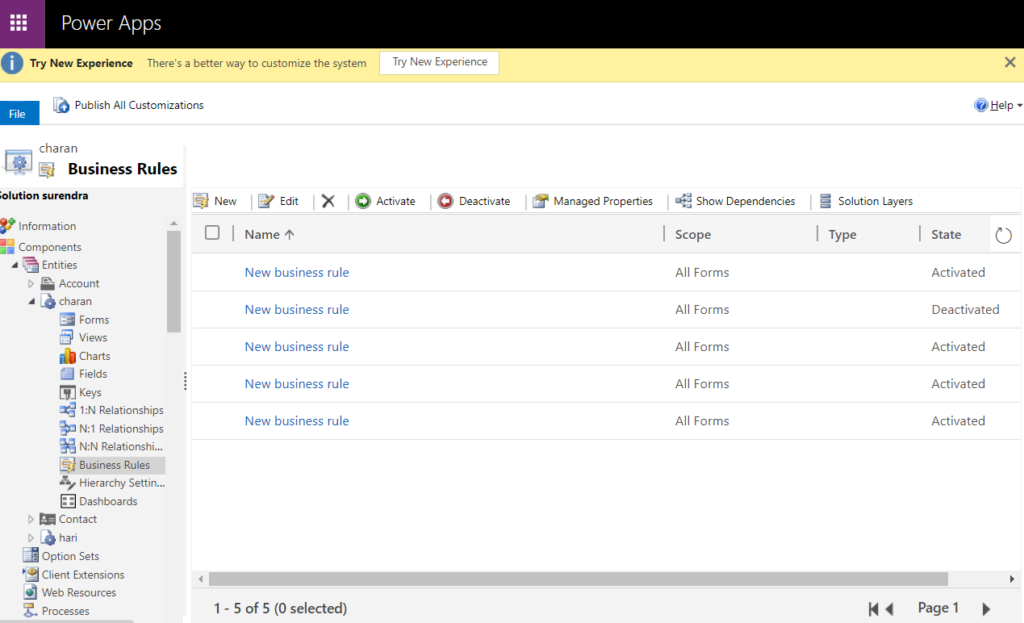Click the Views icon under charan
The width and height of the screenshot is (1024, 623).
(67, 338)
